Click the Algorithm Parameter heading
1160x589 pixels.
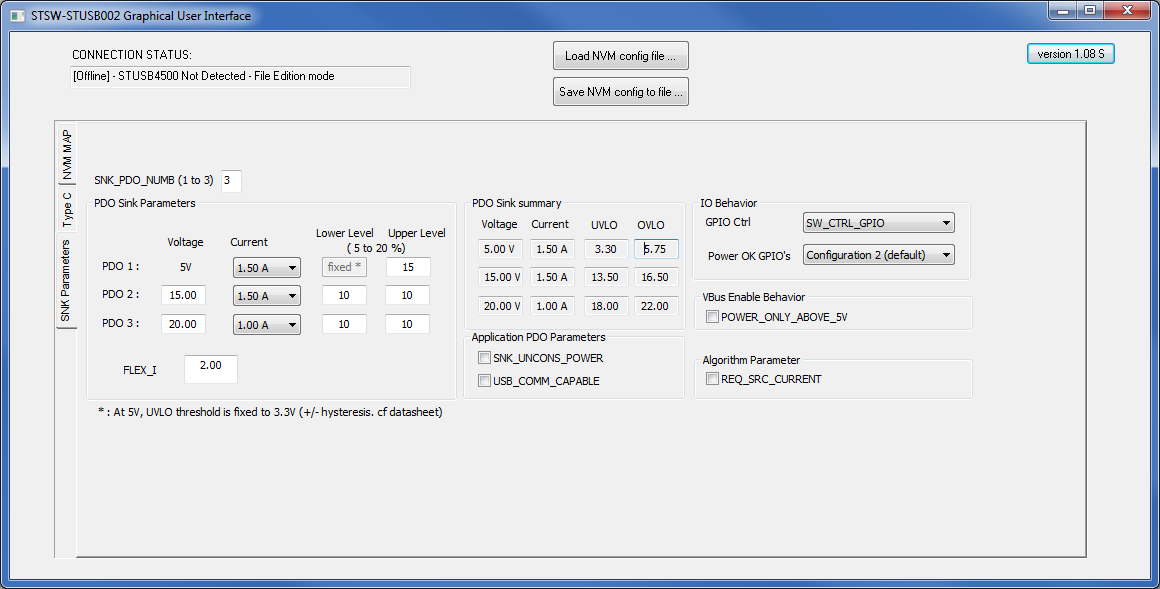coord(752,360)
